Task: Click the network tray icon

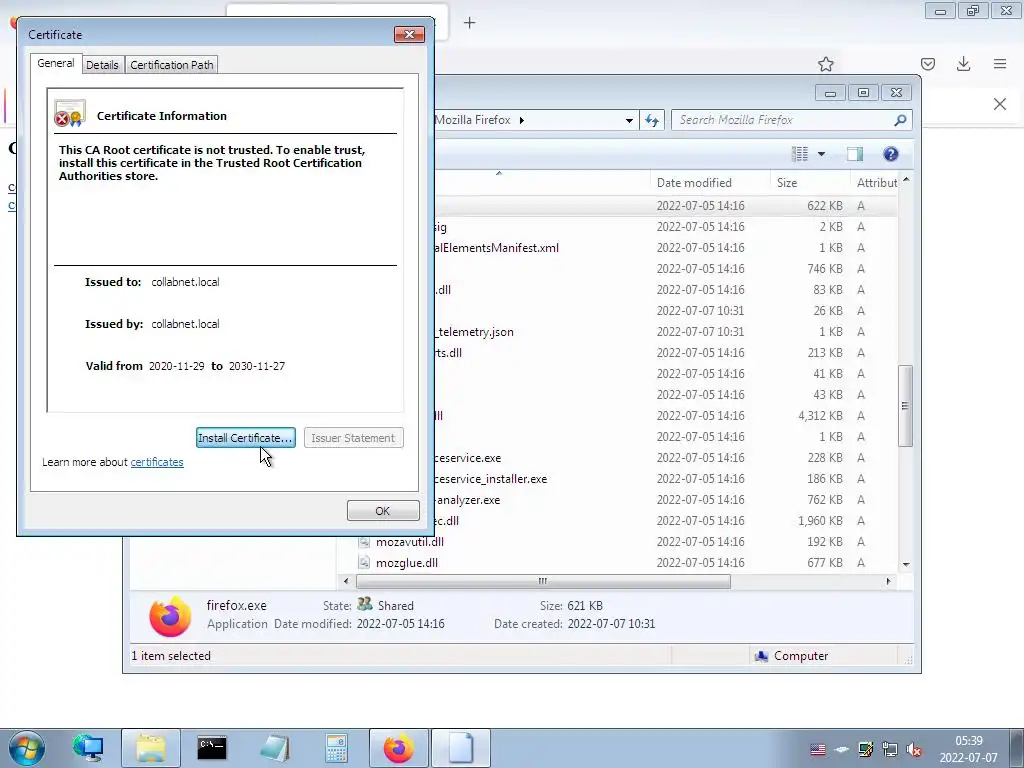Action: click(889, 749)
